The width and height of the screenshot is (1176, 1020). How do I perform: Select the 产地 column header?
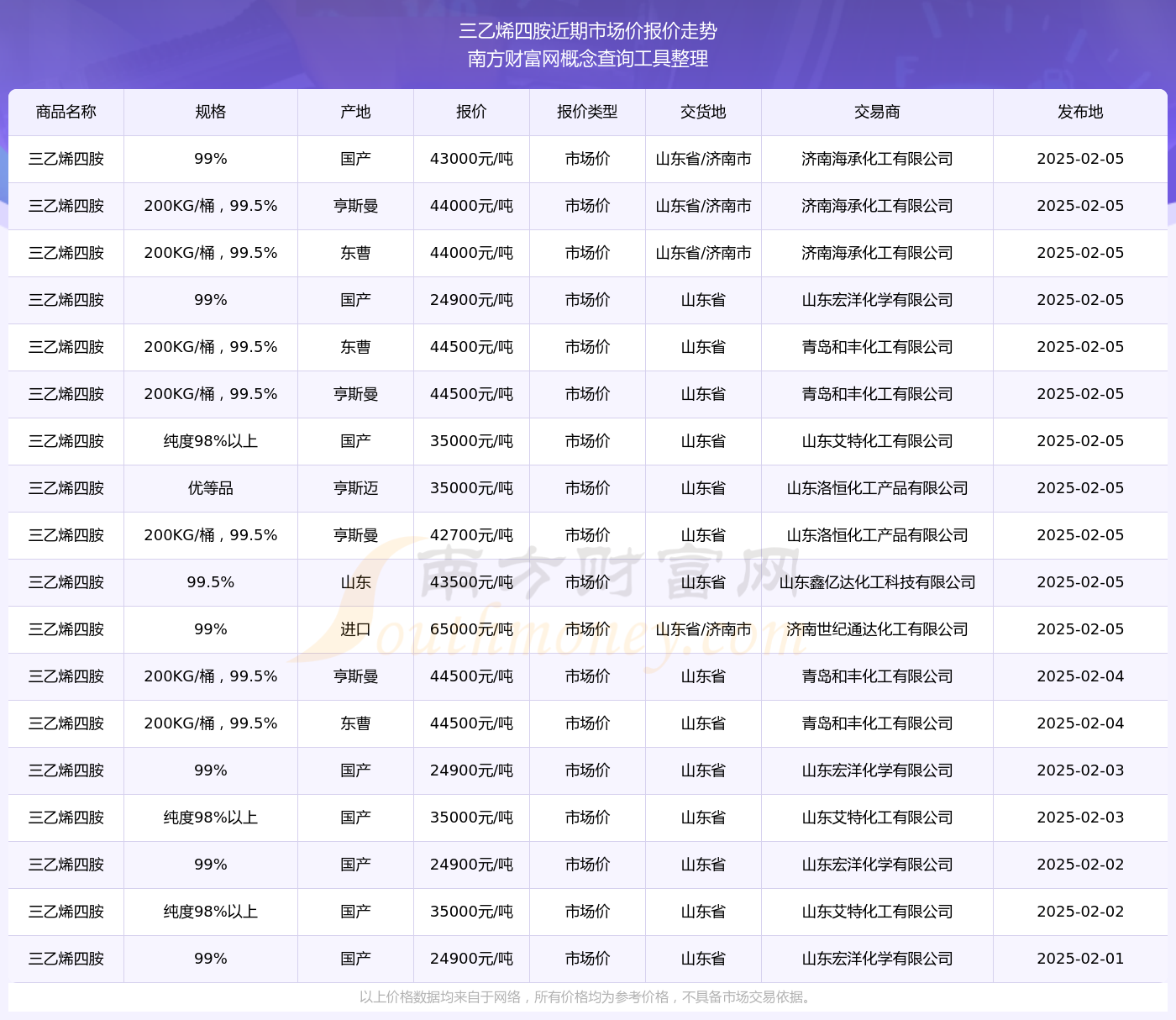(356, 112)
